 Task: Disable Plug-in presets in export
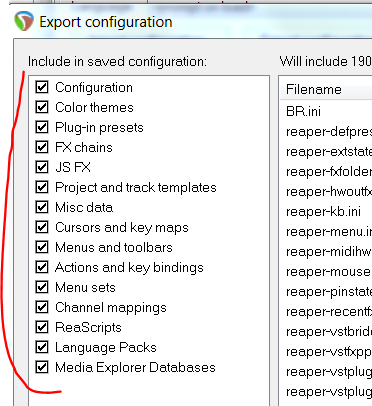tap(42, 127)
